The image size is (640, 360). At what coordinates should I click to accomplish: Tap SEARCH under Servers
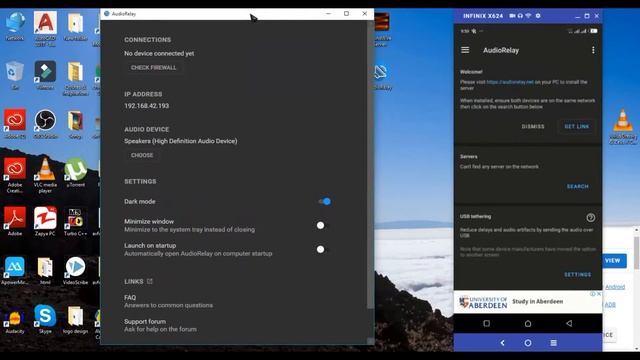coord(578,187)
